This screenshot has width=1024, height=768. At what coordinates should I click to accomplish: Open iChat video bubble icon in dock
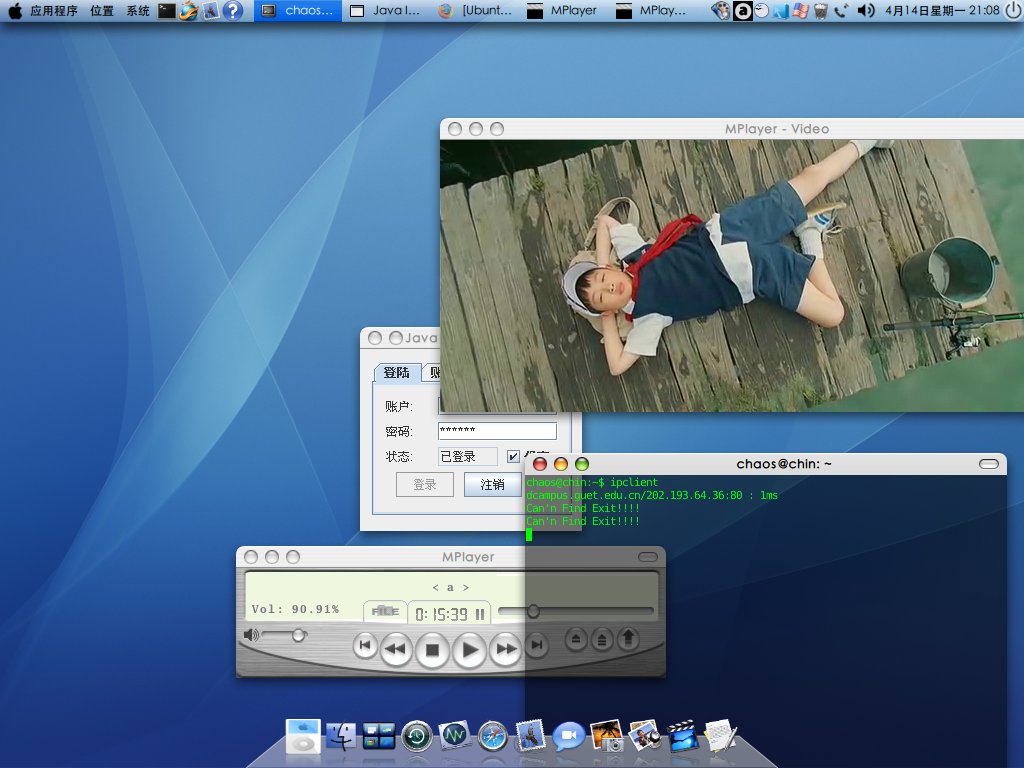coord(568,736)
